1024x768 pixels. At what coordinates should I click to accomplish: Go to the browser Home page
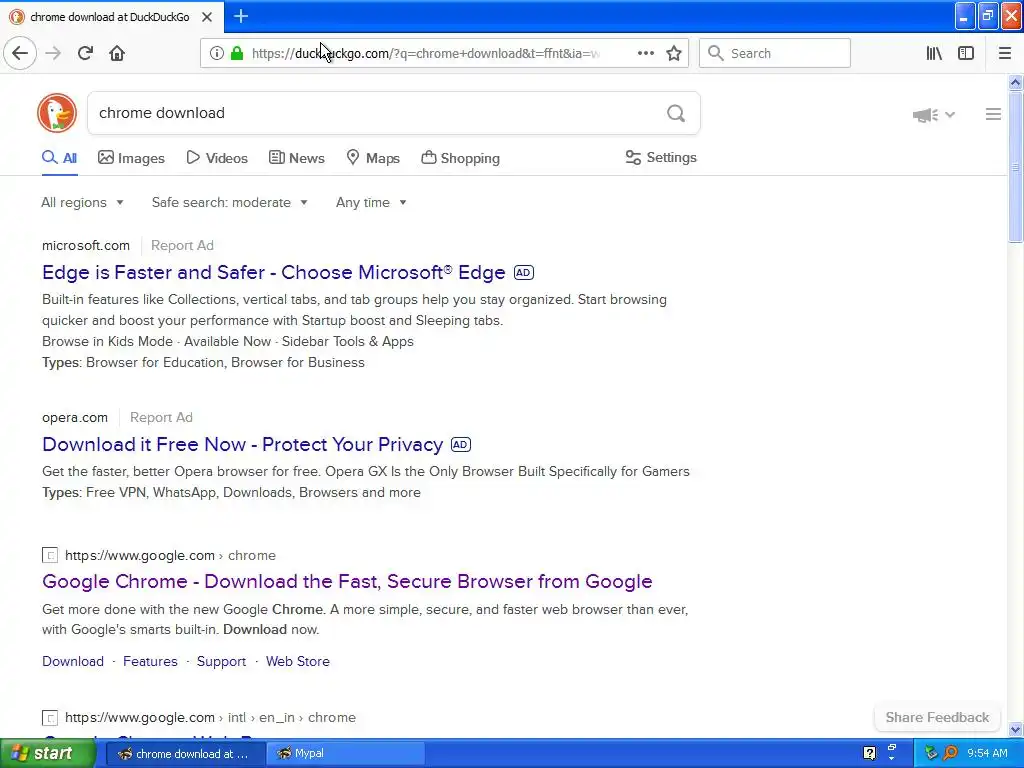(117, 53)
